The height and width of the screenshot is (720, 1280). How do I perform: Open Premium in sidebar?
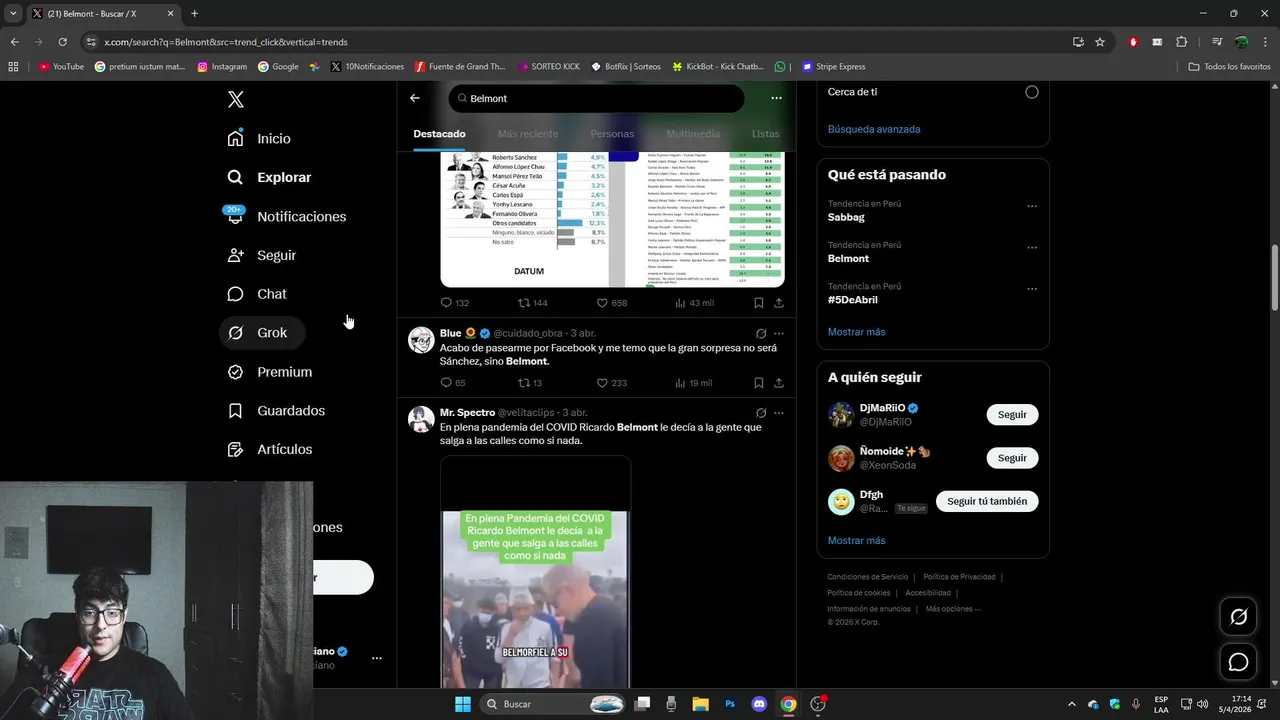[270, 372]
